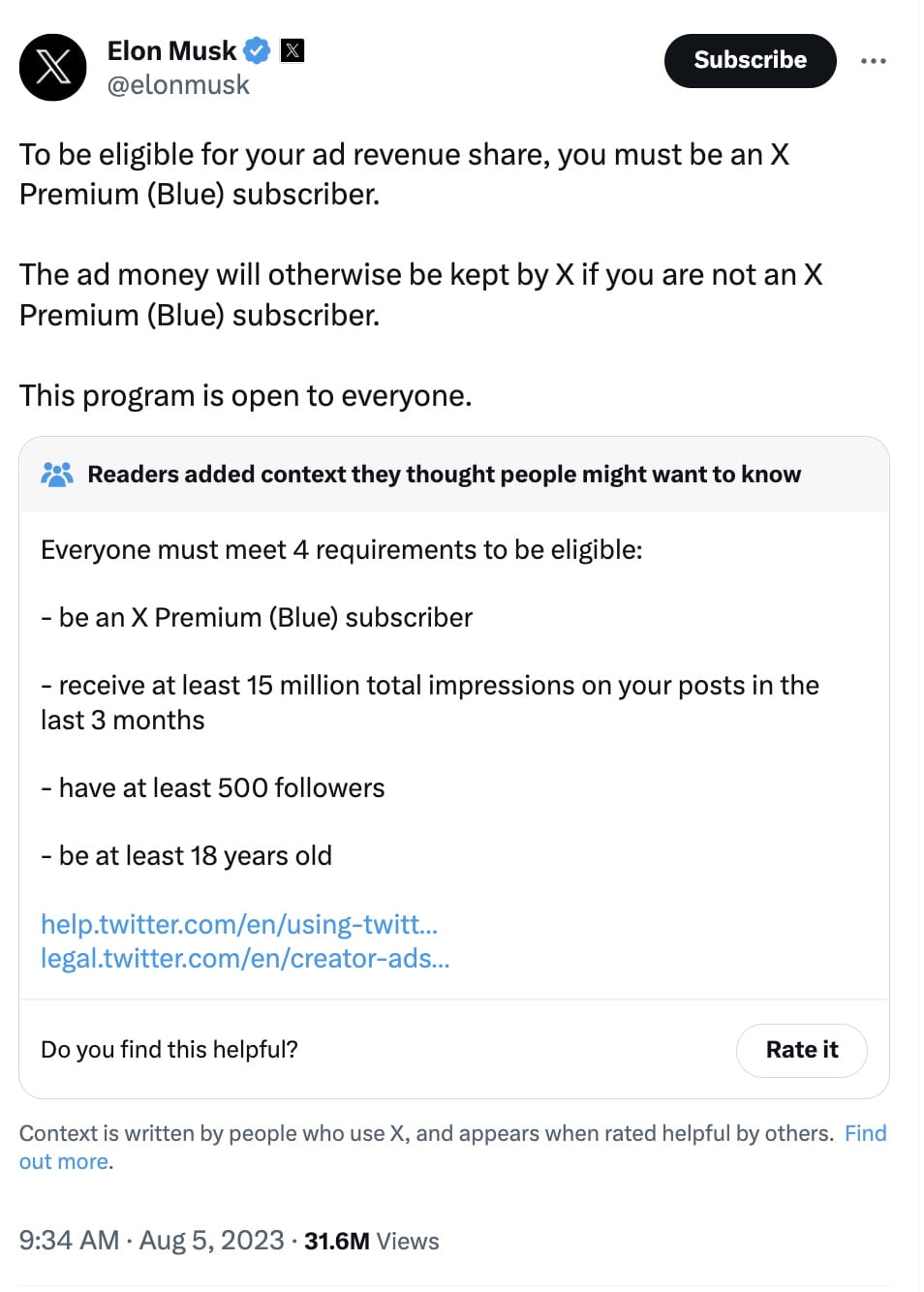Click the Find out more link

865,1133
